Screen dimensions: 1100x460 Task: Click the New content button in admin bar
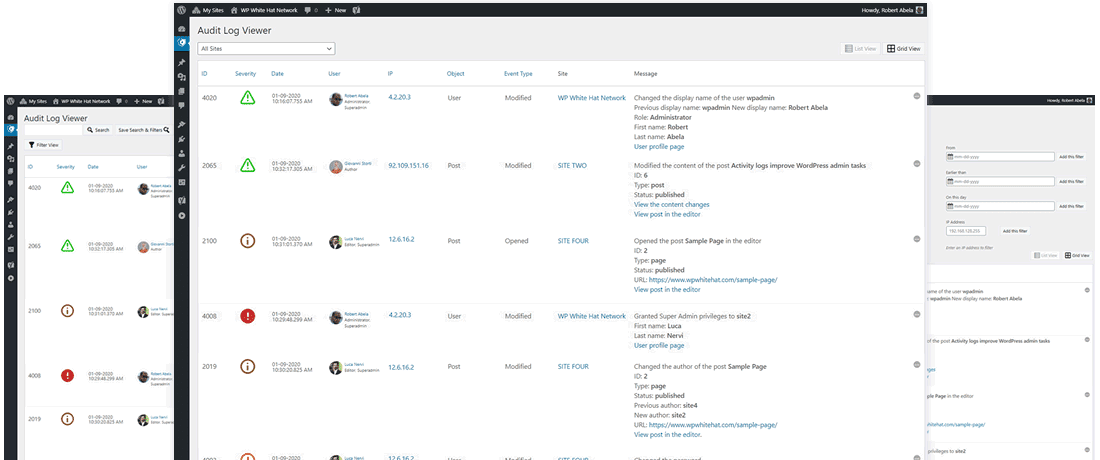336,10
